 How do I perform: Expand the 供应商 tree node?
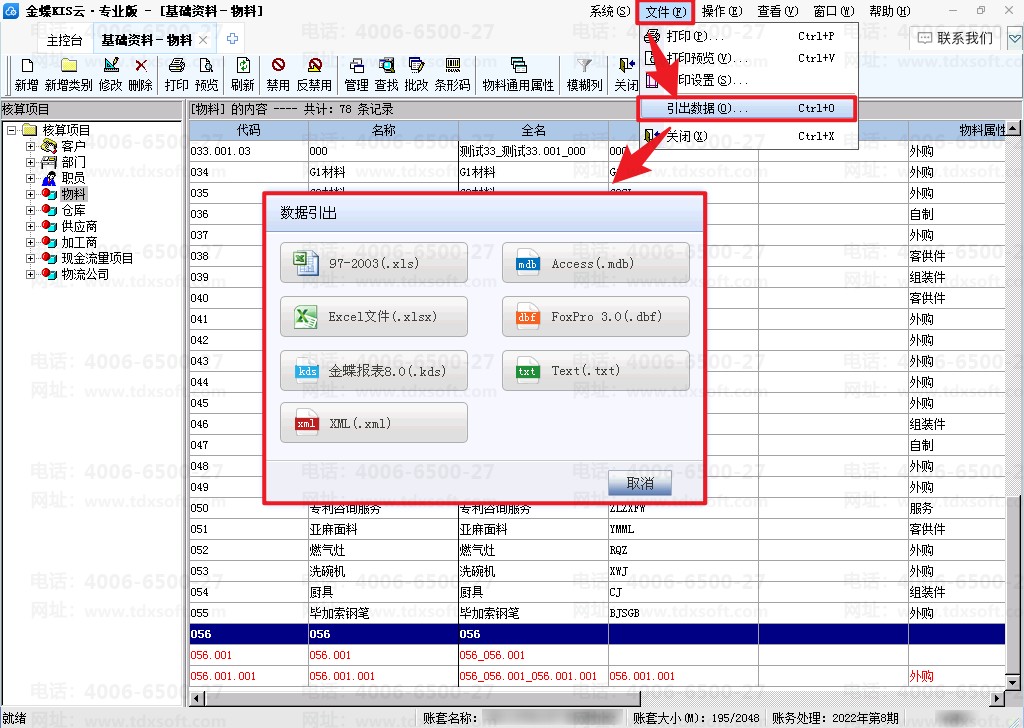[30, 227]
